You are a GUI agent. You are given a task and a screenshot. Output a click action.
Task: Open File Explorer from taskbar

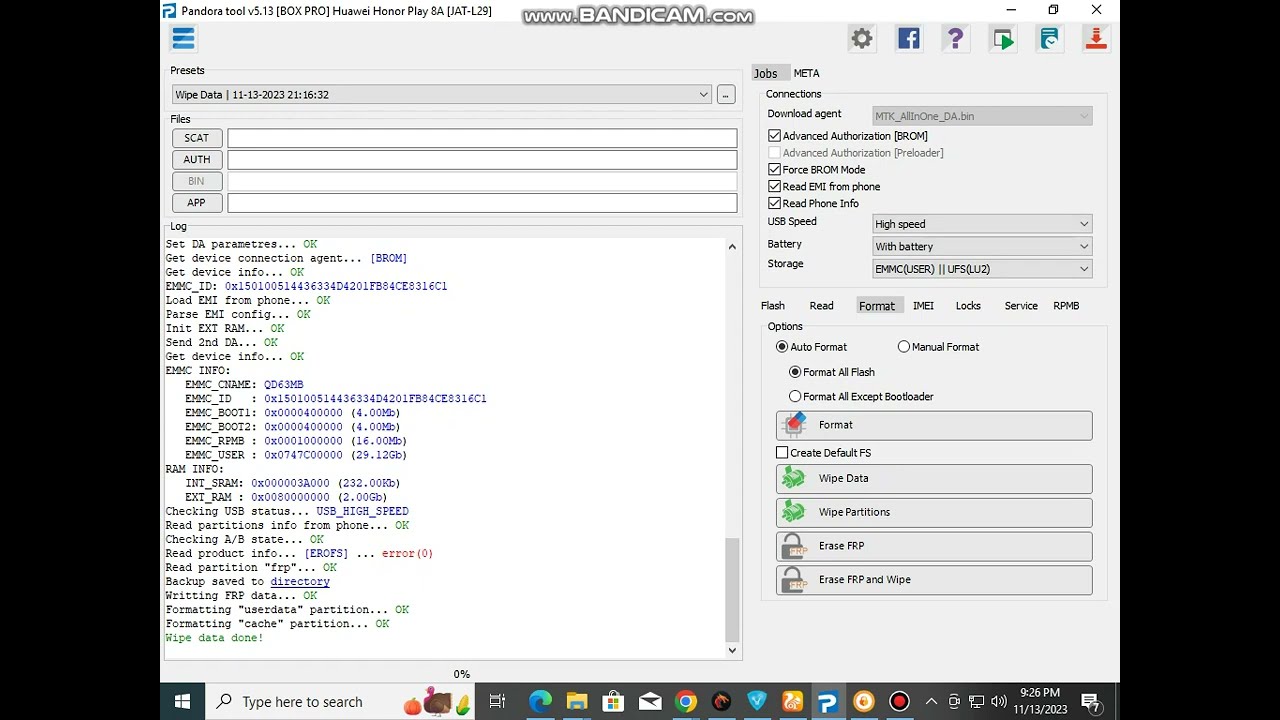click(577, 702)
